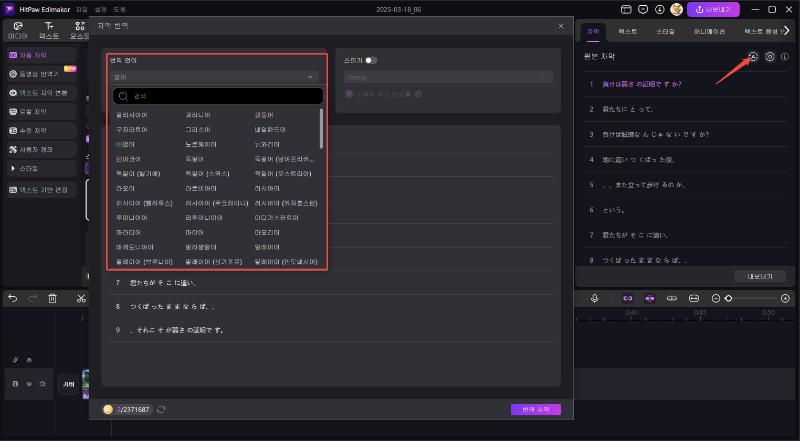Click the refresh icon next to credits count
Viewport: 800px width, 441px height.
tap(162, 410)
